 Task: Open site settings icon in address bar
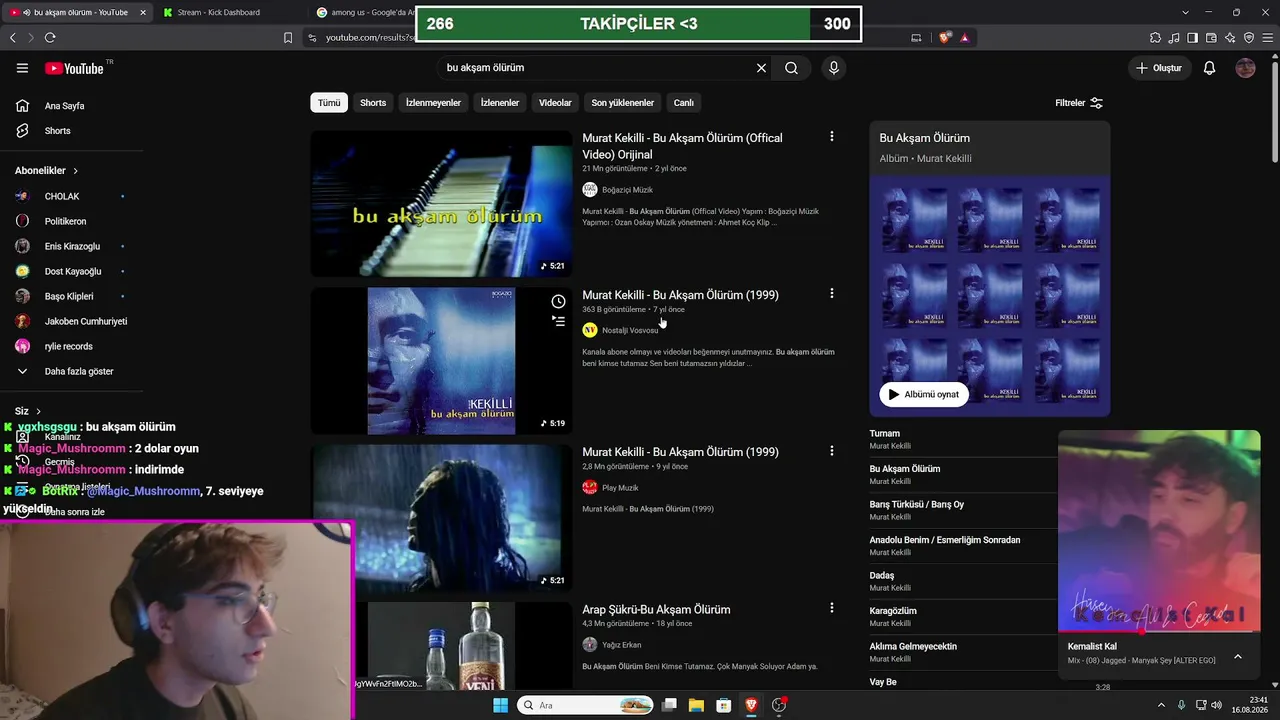(x=312, y=38)
